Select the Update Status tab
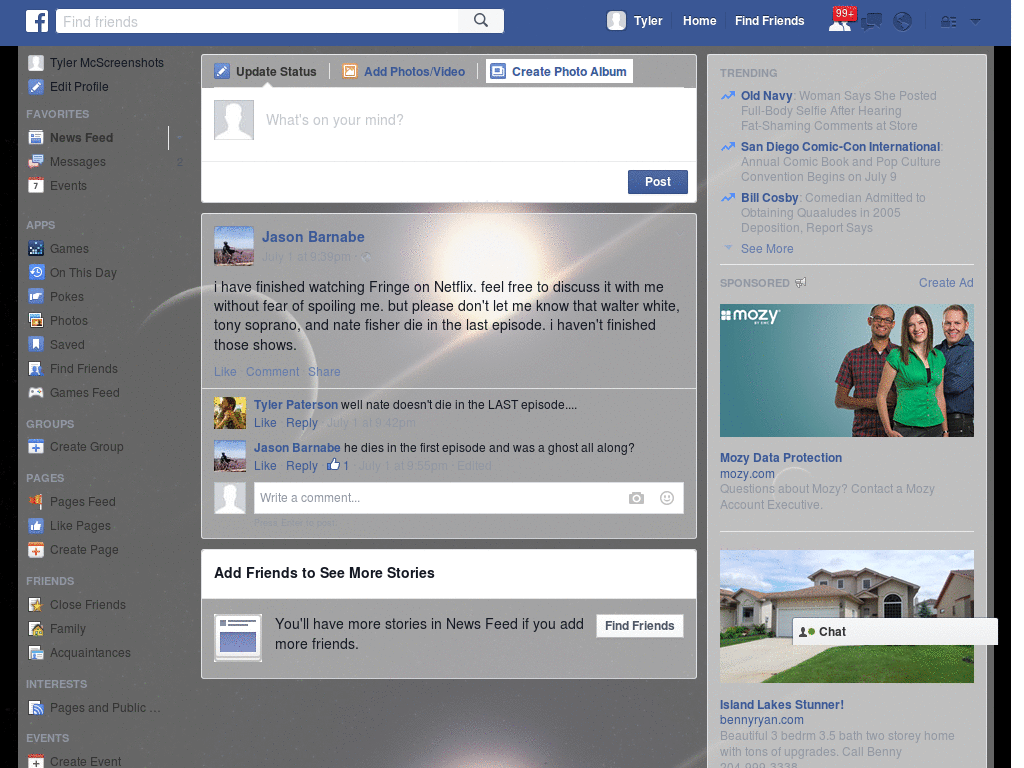 265,71
